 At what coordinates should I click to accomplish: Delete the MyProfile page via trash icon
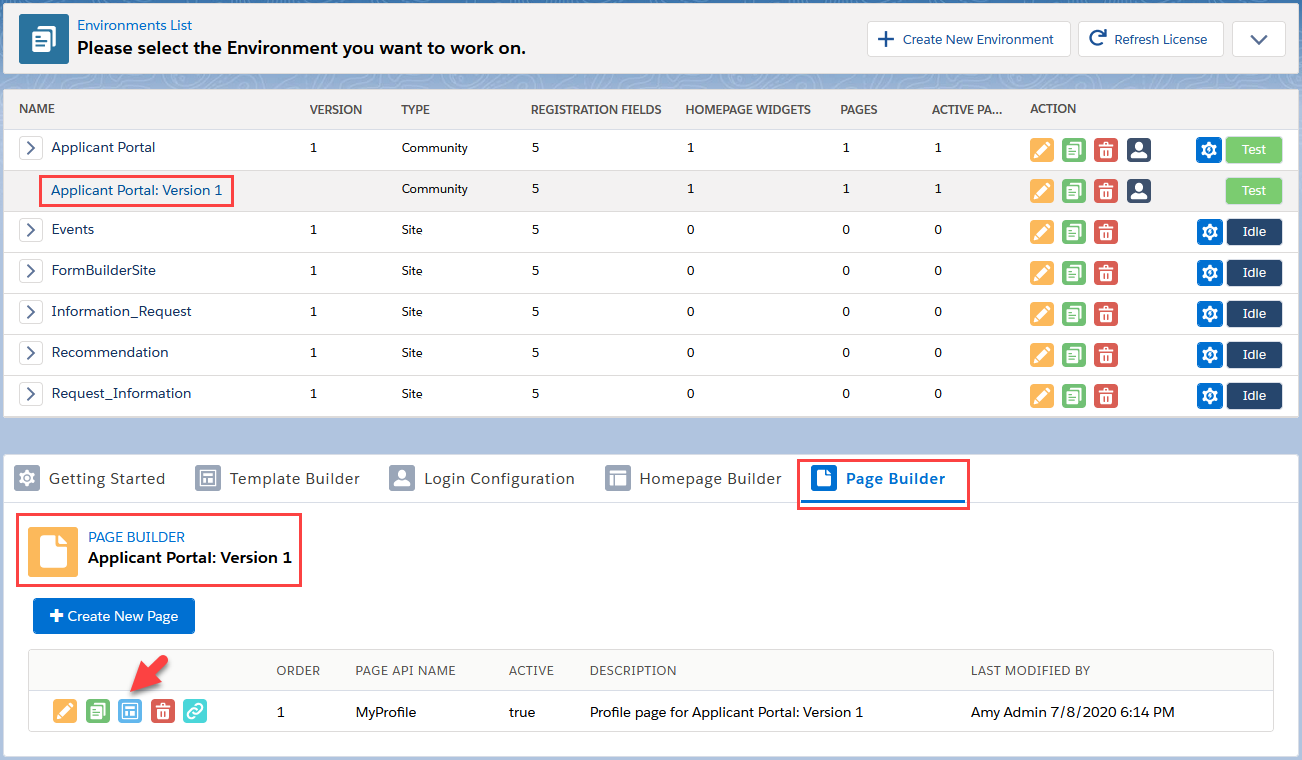[x=163, y=711]
